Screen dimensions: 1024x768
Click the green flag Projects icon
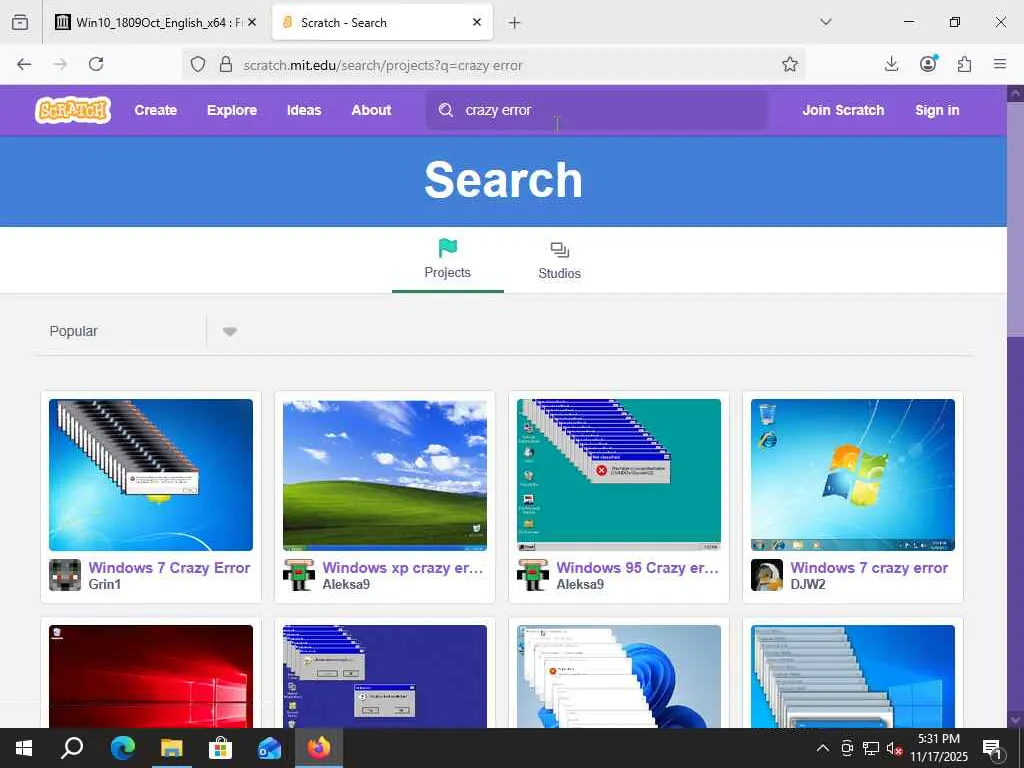point(447,248)
